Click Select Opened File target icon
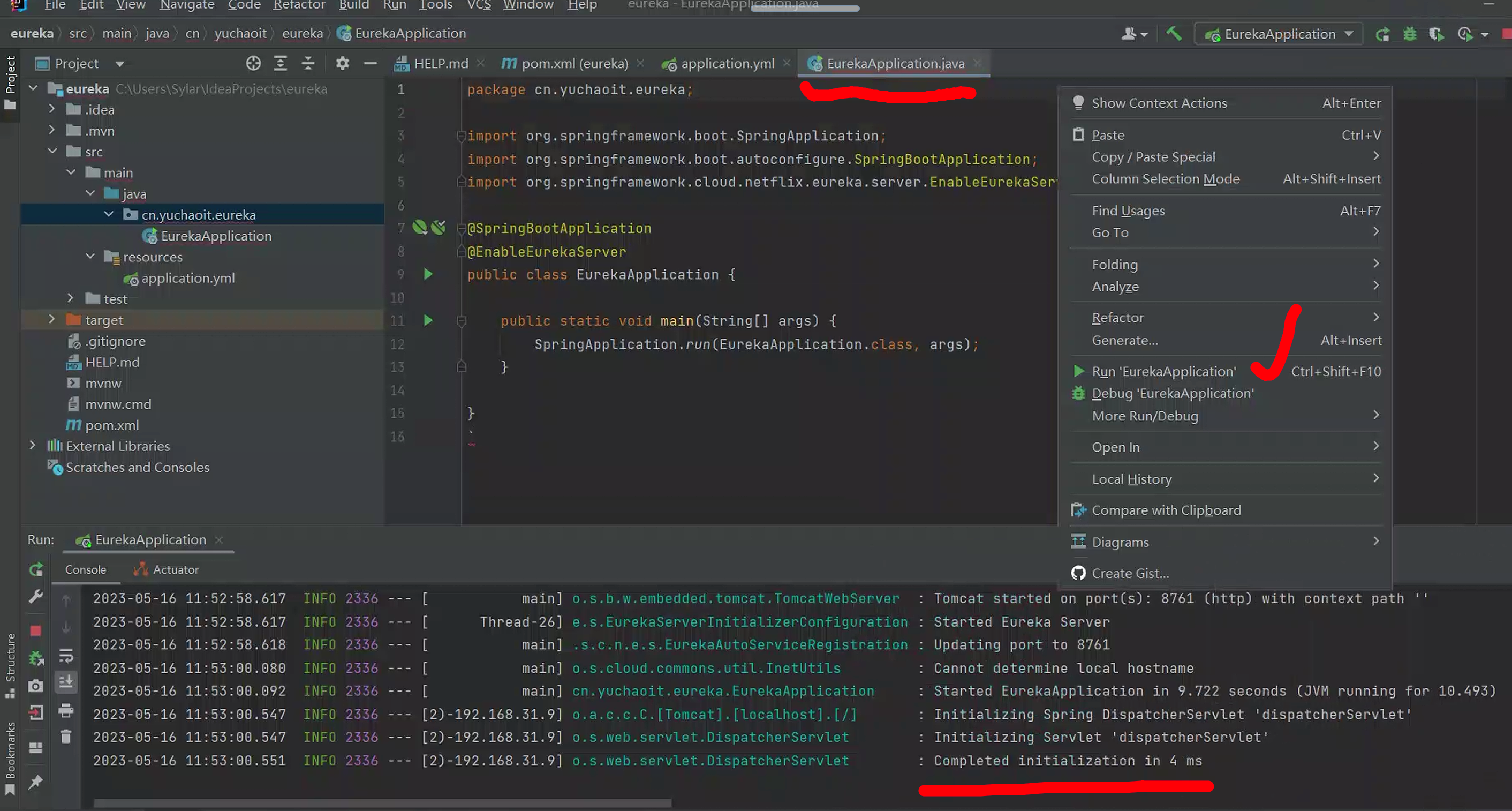Viewport: 1512px width, 811px height. pyautogui.click(x=253, y=63)
